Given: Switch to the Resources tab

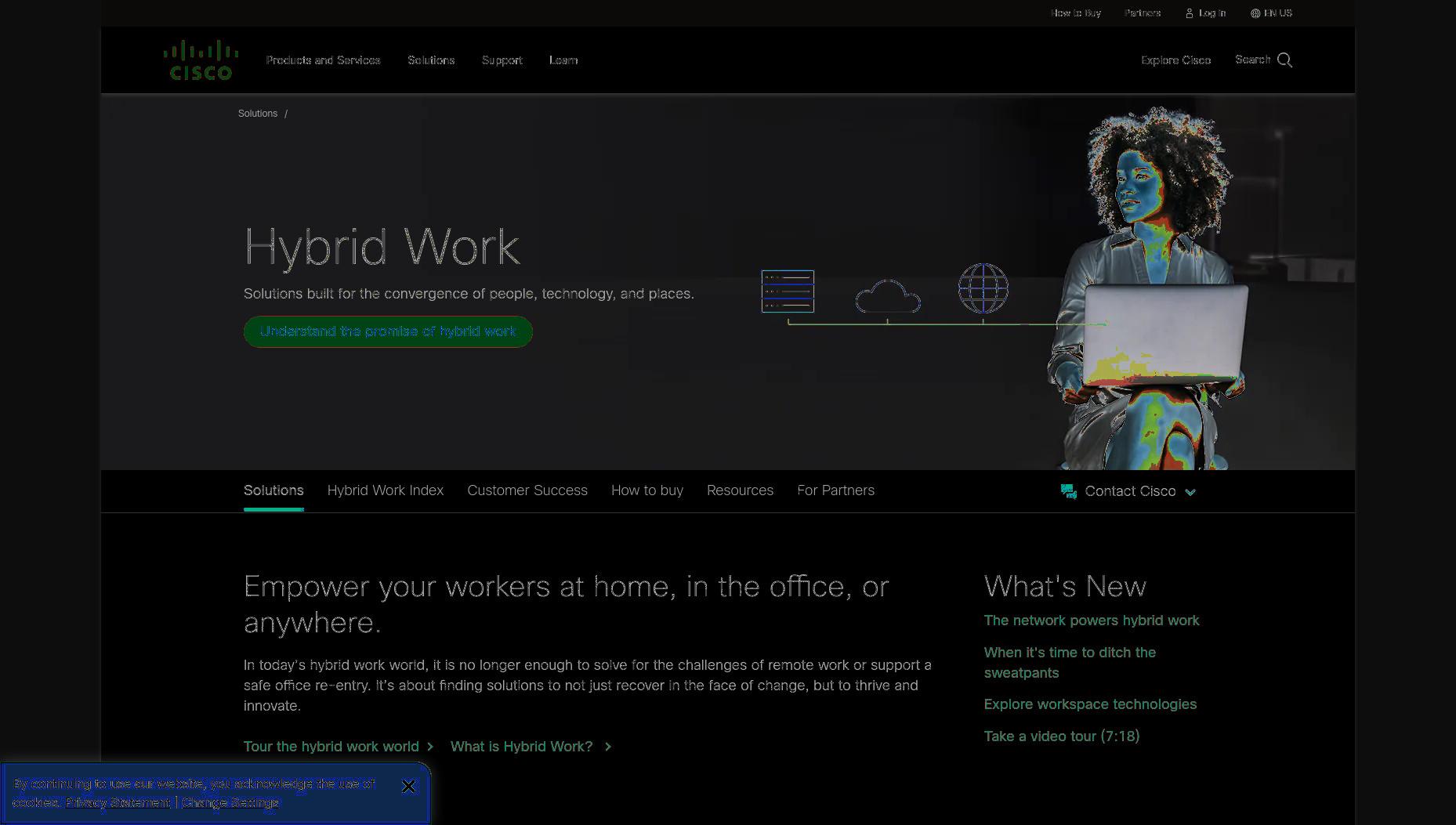Looking at the screenshot, I should coord(740,490).
